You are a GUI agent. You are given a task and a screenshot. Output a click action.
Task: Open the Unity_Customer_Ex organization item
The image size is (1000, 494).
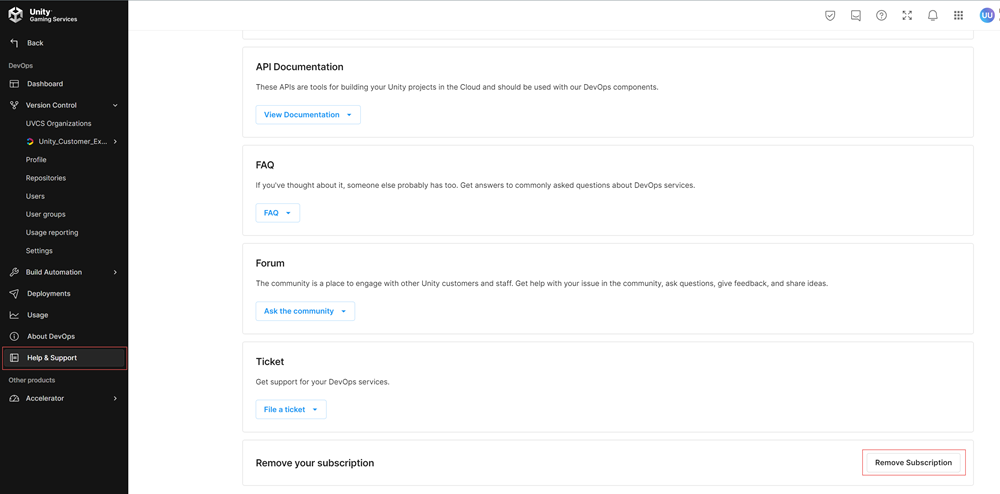72,142
